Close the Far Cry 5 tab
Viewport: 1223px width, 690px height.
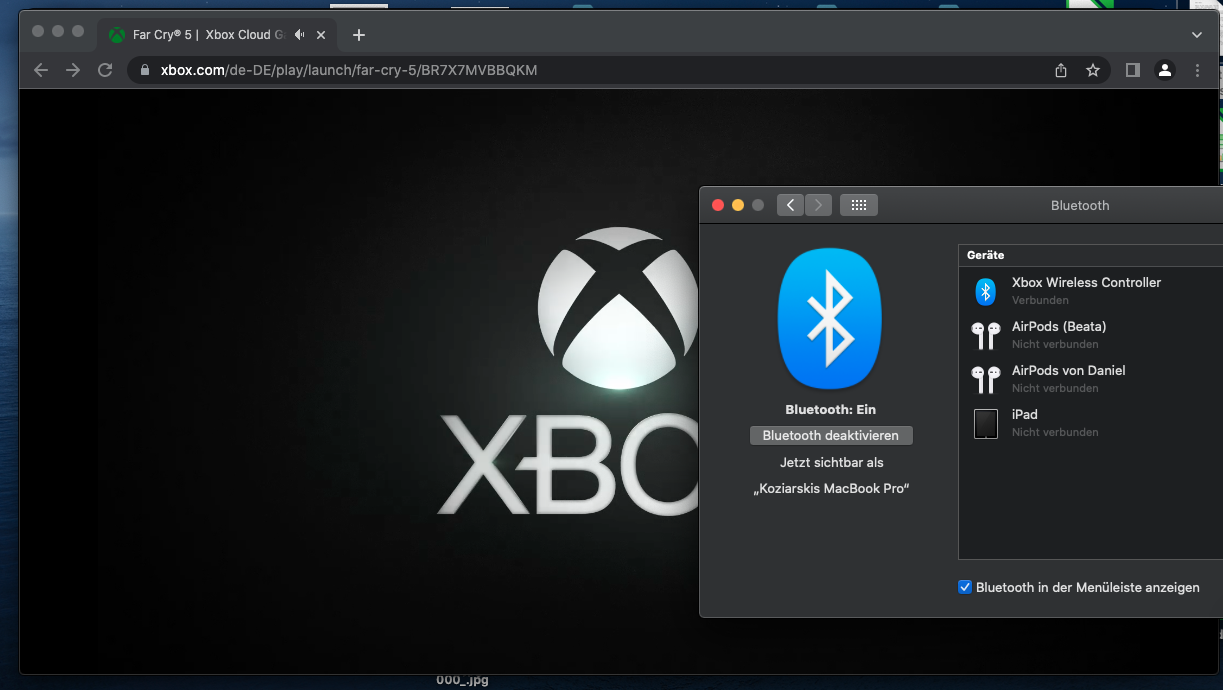click(x=321, y=35)
